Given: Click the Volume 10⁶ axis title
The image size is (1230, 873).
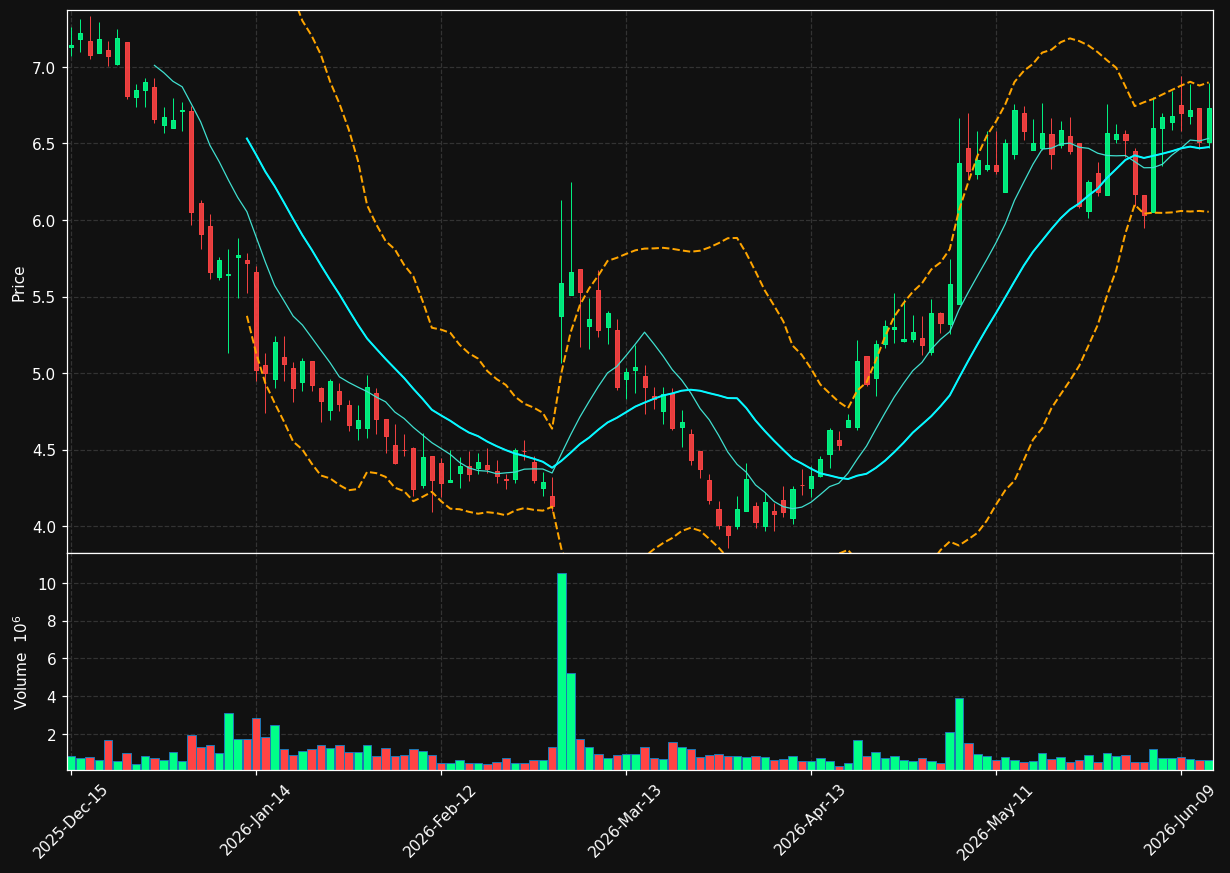Looking at the screenshot, I should 19,662.
